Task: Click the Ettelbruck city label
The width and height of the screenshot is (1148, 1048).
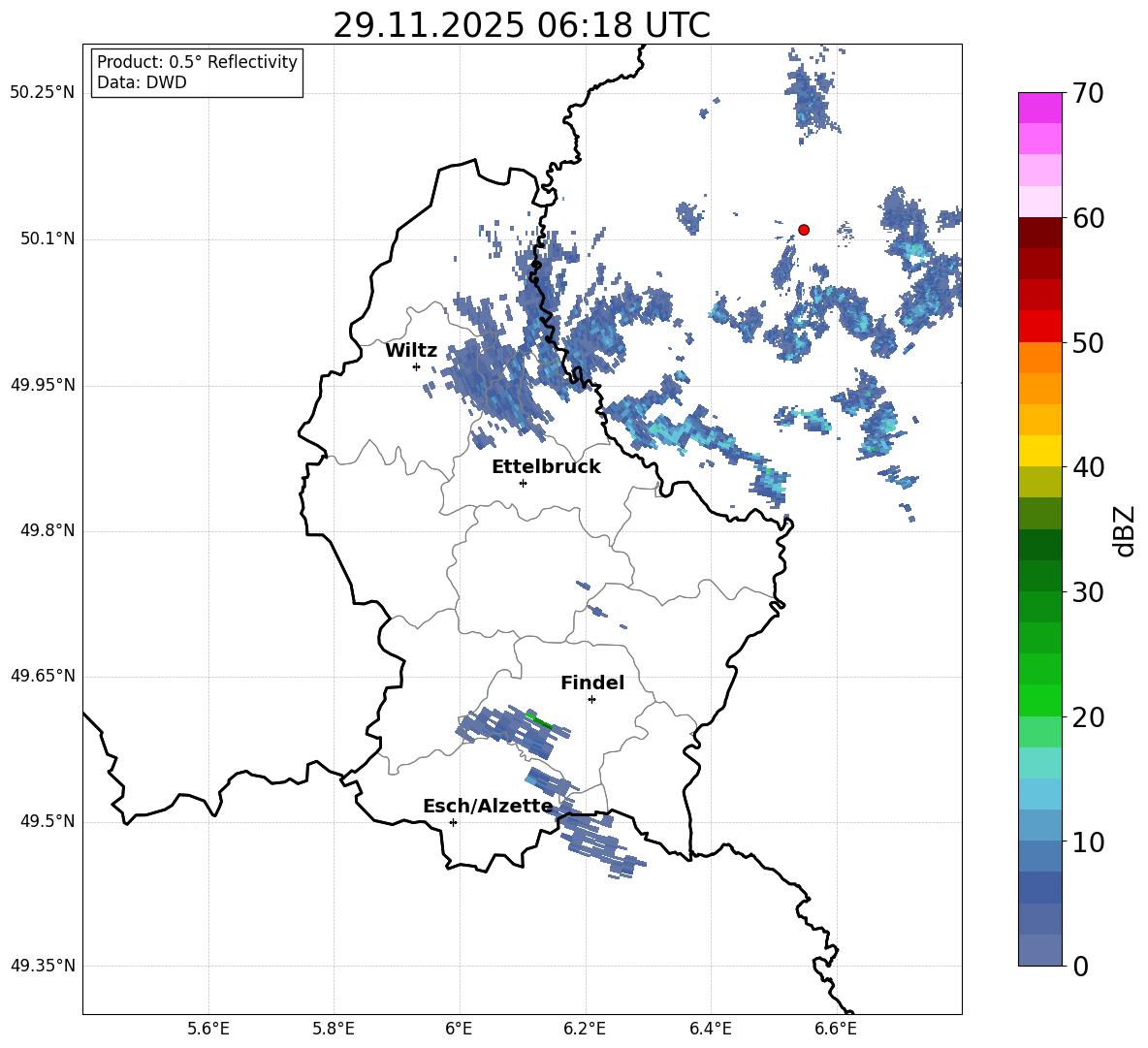Action: pyautogui.click(x=546, y=467)
